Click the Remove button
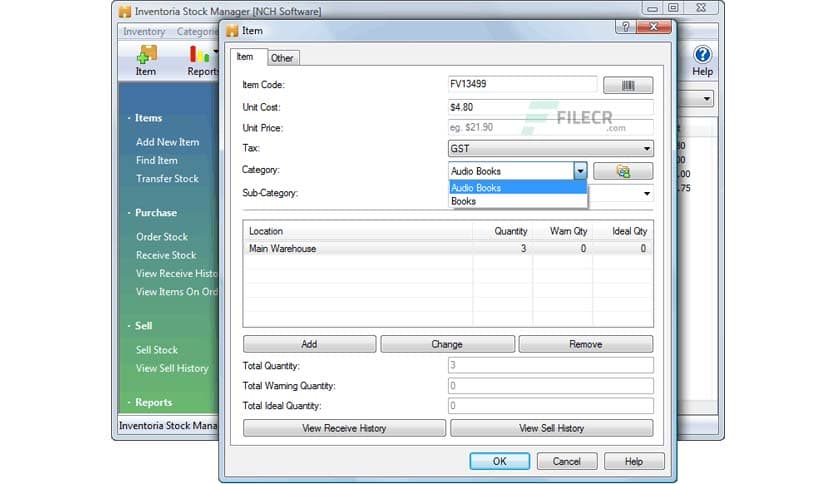The height and width of the screenshot is (484, 836). 585,344
